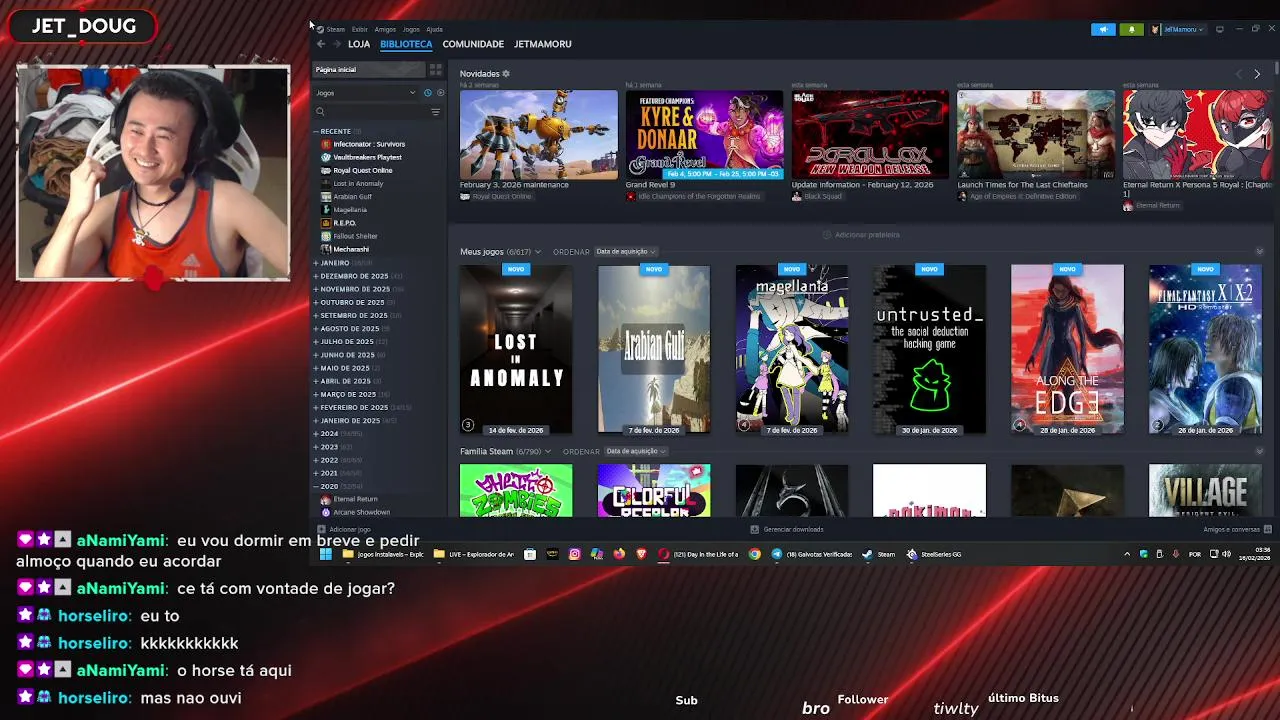The image size is (1280, 720).
Task: Open Lost in Anomaly game cover
Action: (x=516, y=349)
